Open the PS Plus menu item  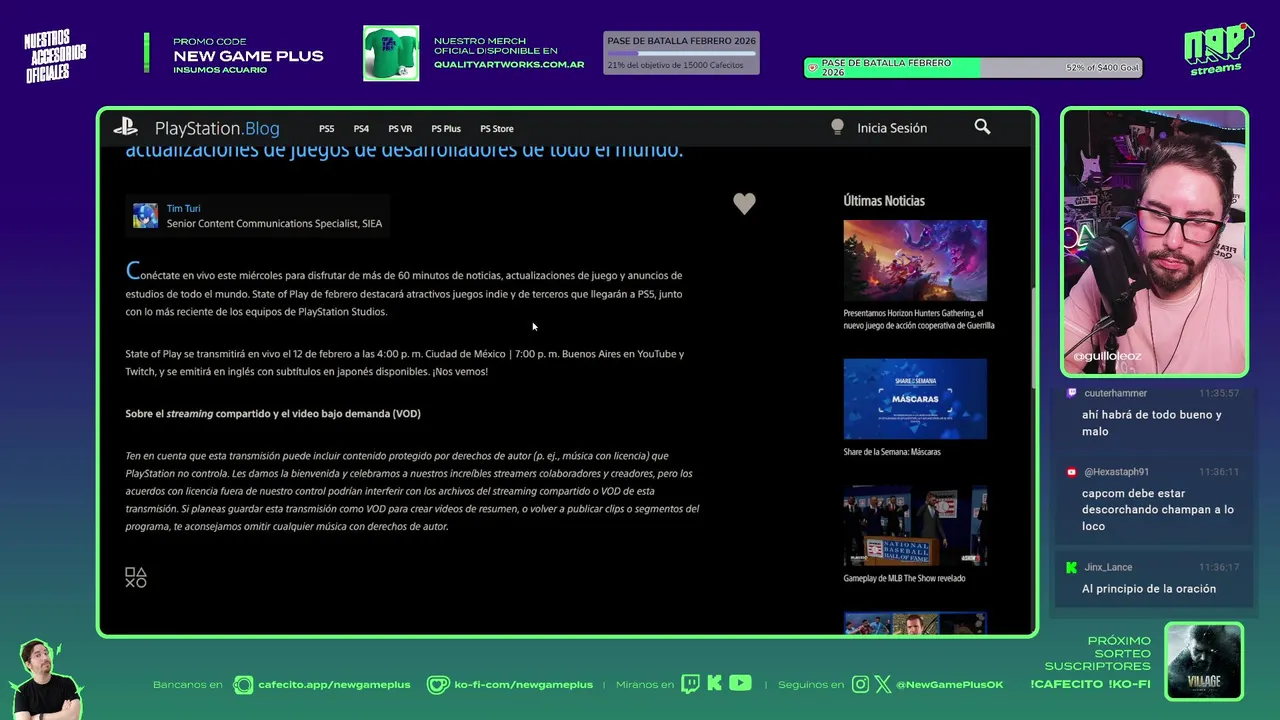446,129
